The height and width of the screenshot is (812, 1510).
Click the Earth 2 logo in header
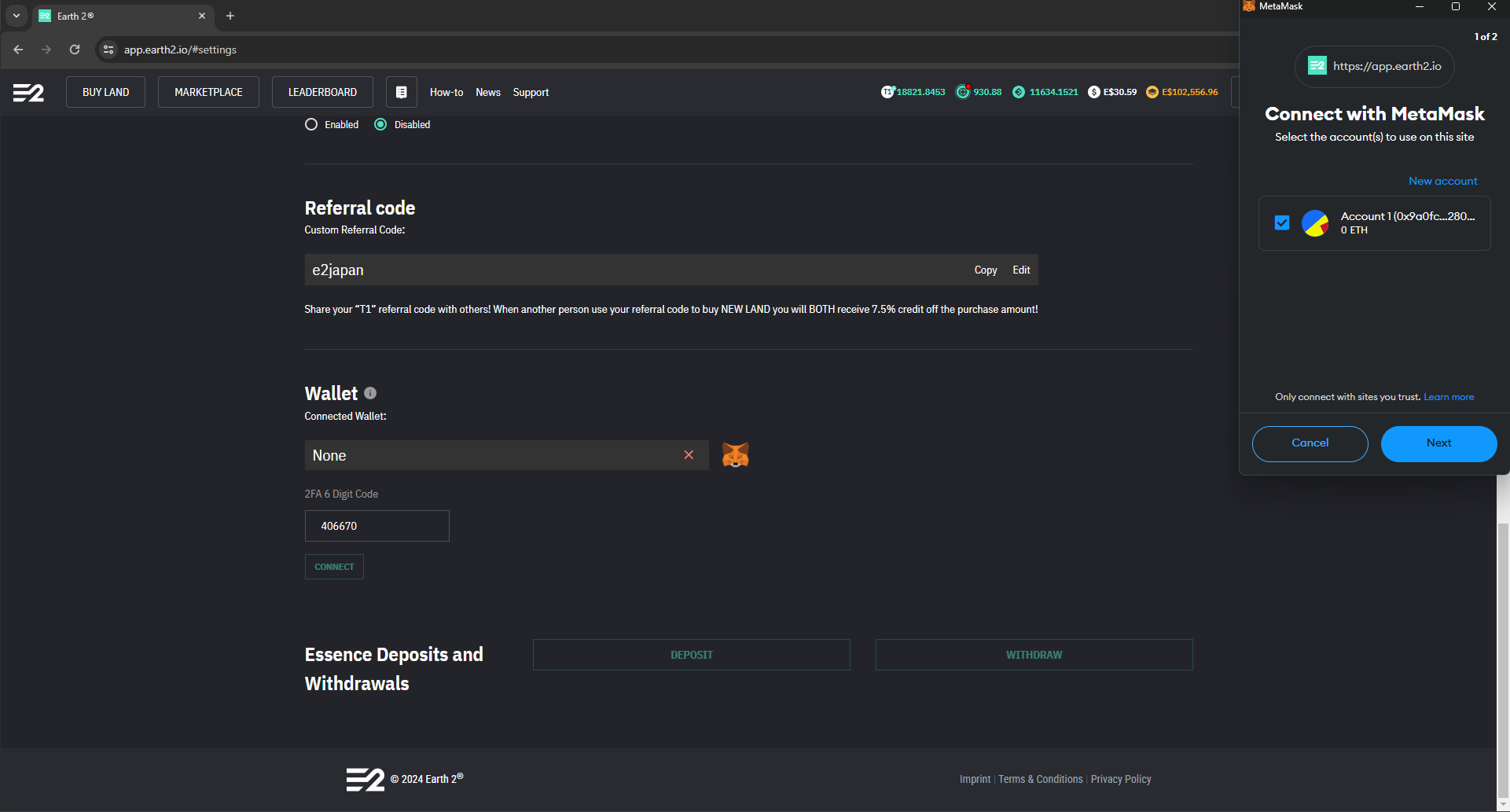[x=28, y=93]
